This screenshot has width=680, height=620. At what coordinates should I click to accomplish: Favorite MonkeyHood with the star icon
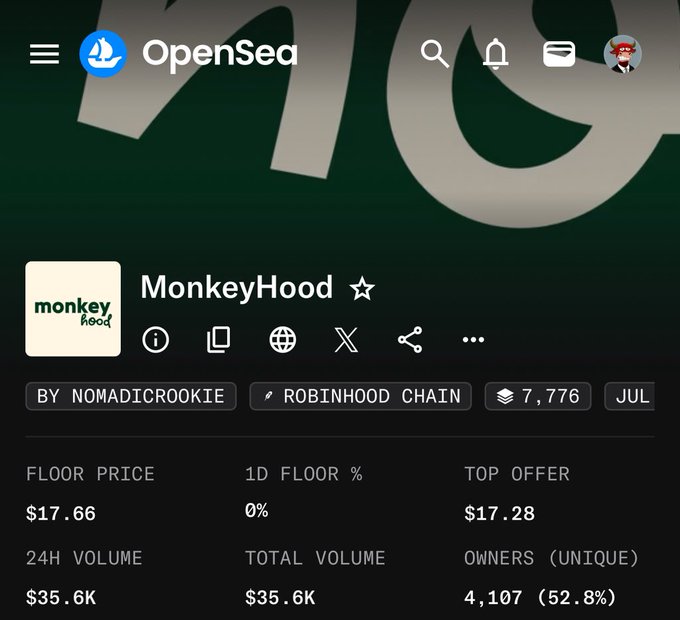362,289
